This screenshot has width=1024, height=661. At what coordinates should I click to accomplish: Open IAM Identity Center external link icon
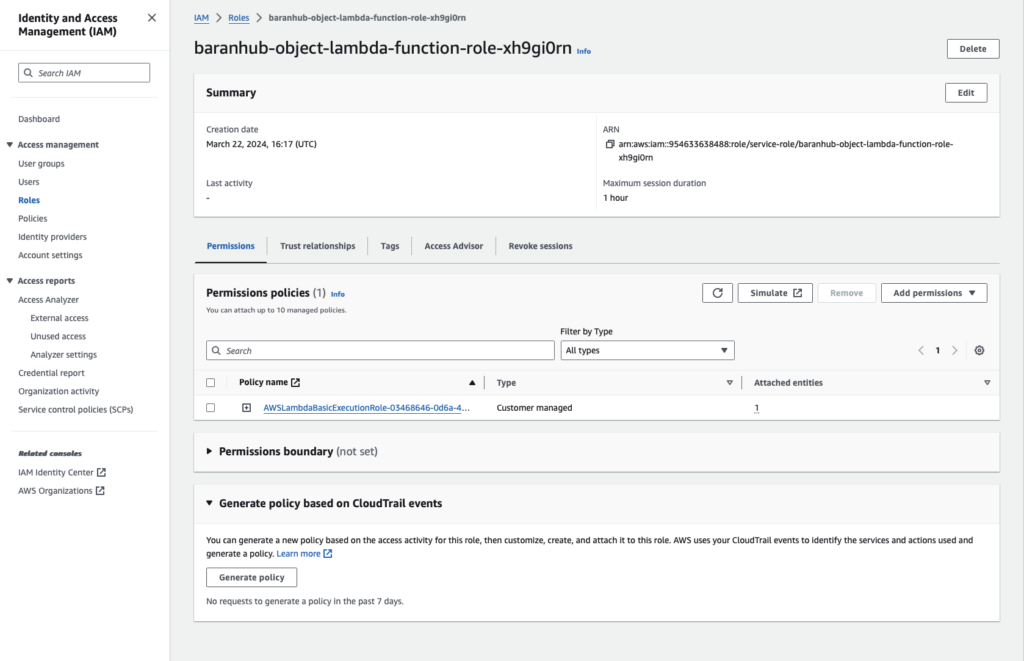point(101,472)
